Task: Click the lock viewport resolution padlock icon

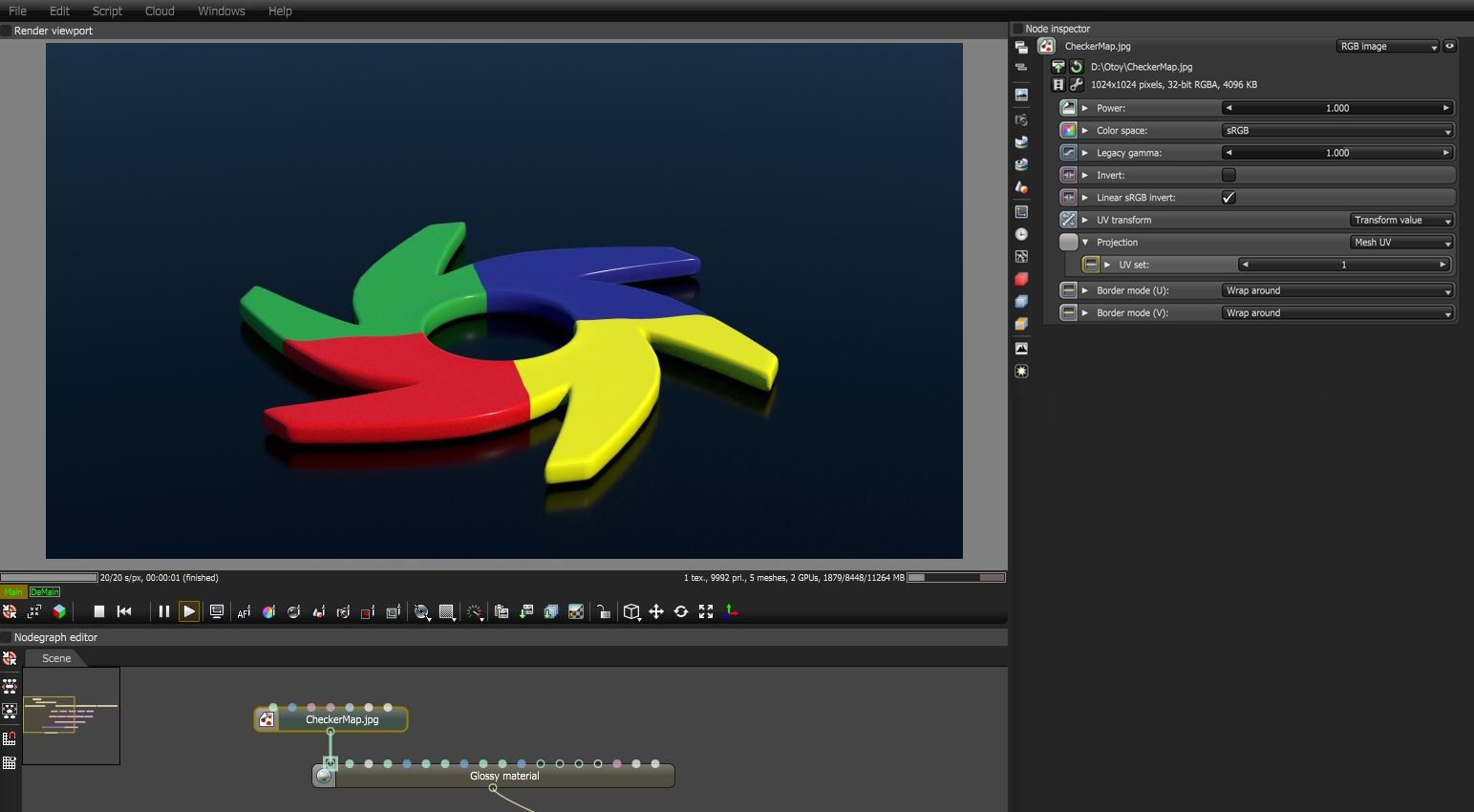Action: 603,612
